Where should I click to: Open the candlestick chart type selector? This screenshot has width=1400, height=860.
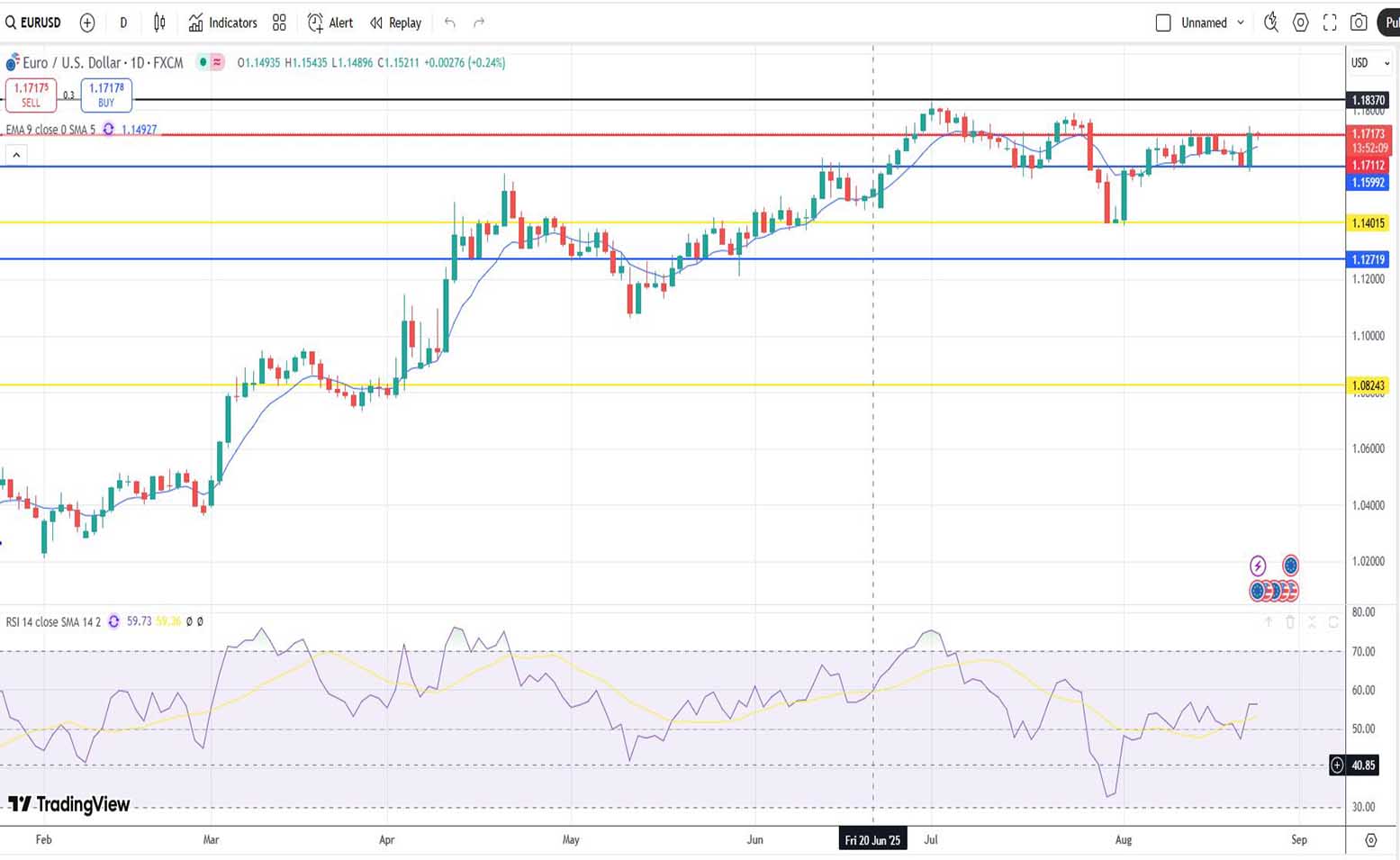[x=159, y=23]
